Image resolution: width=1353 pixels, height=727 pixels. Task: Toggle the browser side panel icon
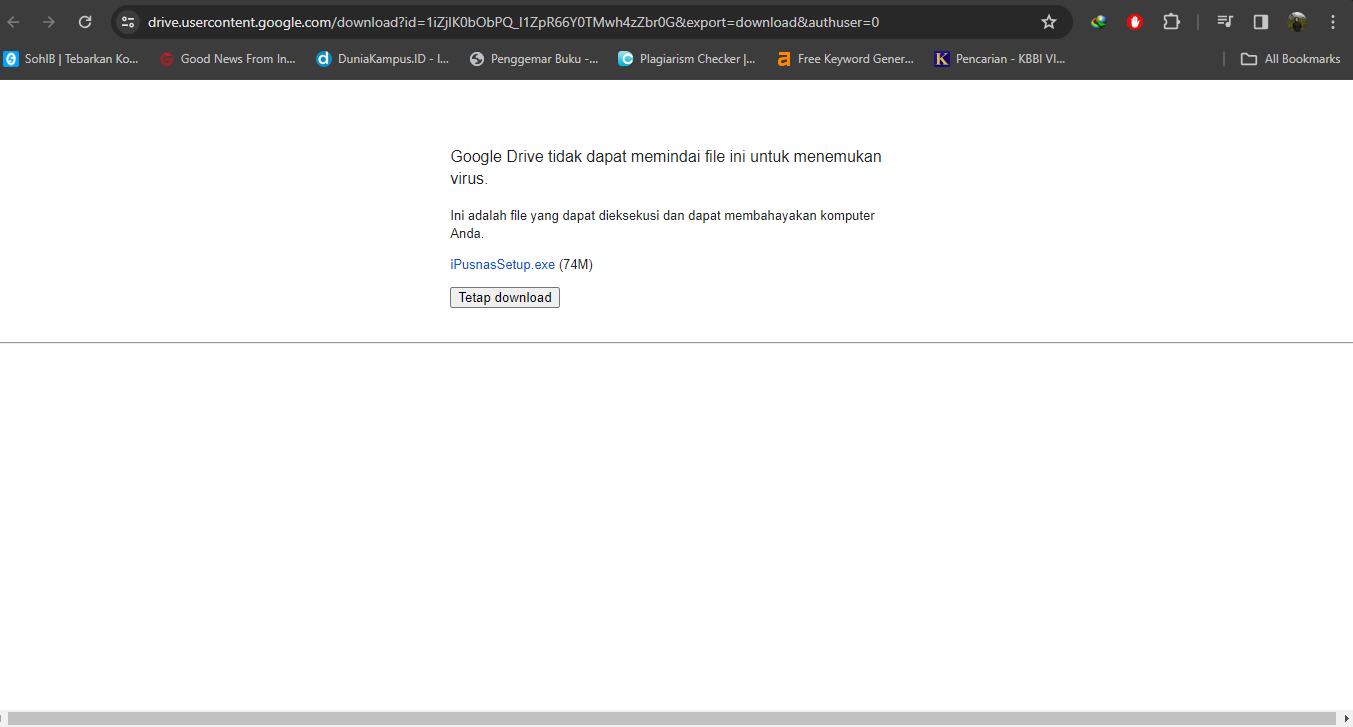[x=1261, y=22]
